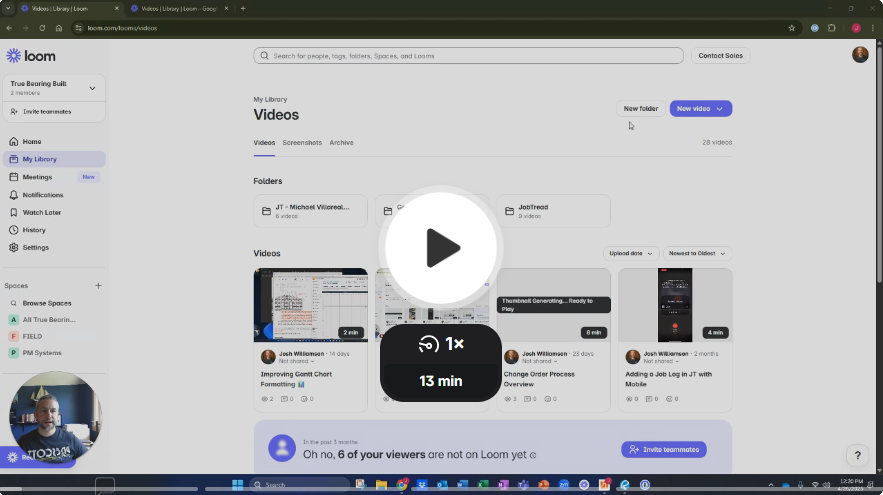
Task: Focus the Loom search field
Action: pyautogui.click(x=468, y=56)
